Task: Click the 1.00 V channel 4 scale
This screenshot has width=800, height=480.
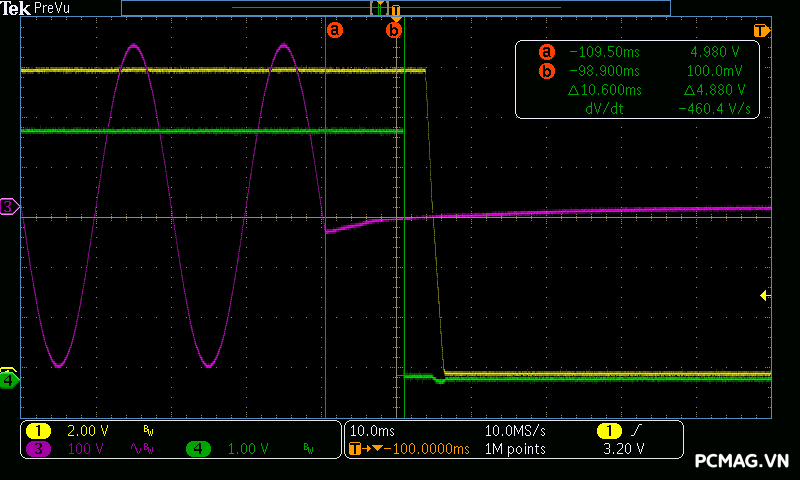Action: point(247,449)
